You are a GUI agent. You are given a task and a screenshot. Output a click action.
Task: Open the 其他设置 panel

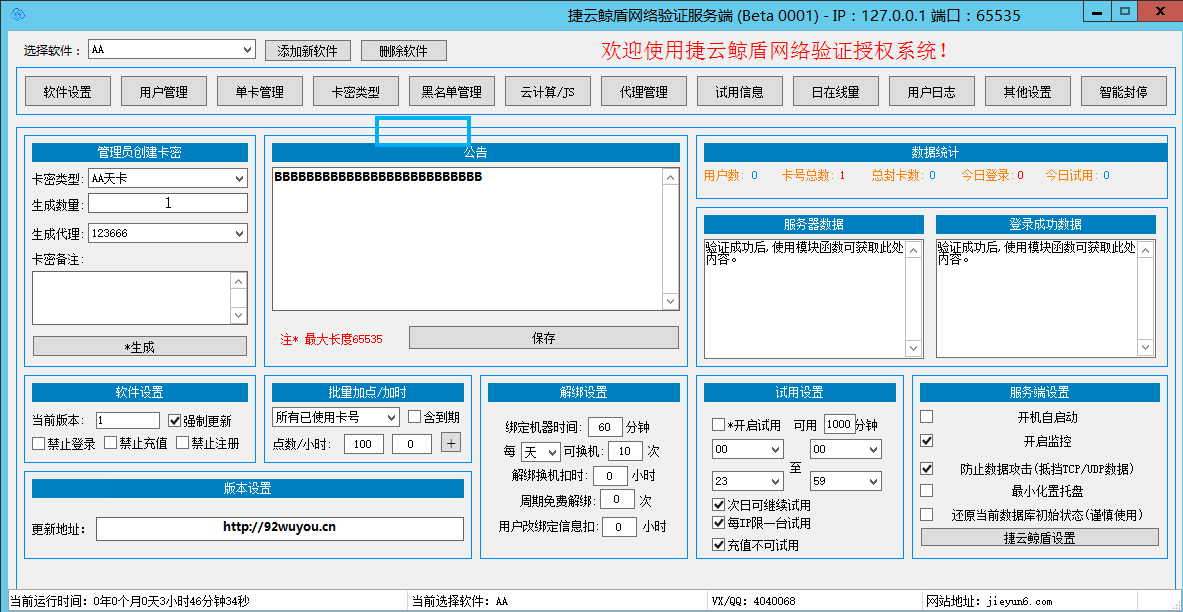click(1027, 90)
